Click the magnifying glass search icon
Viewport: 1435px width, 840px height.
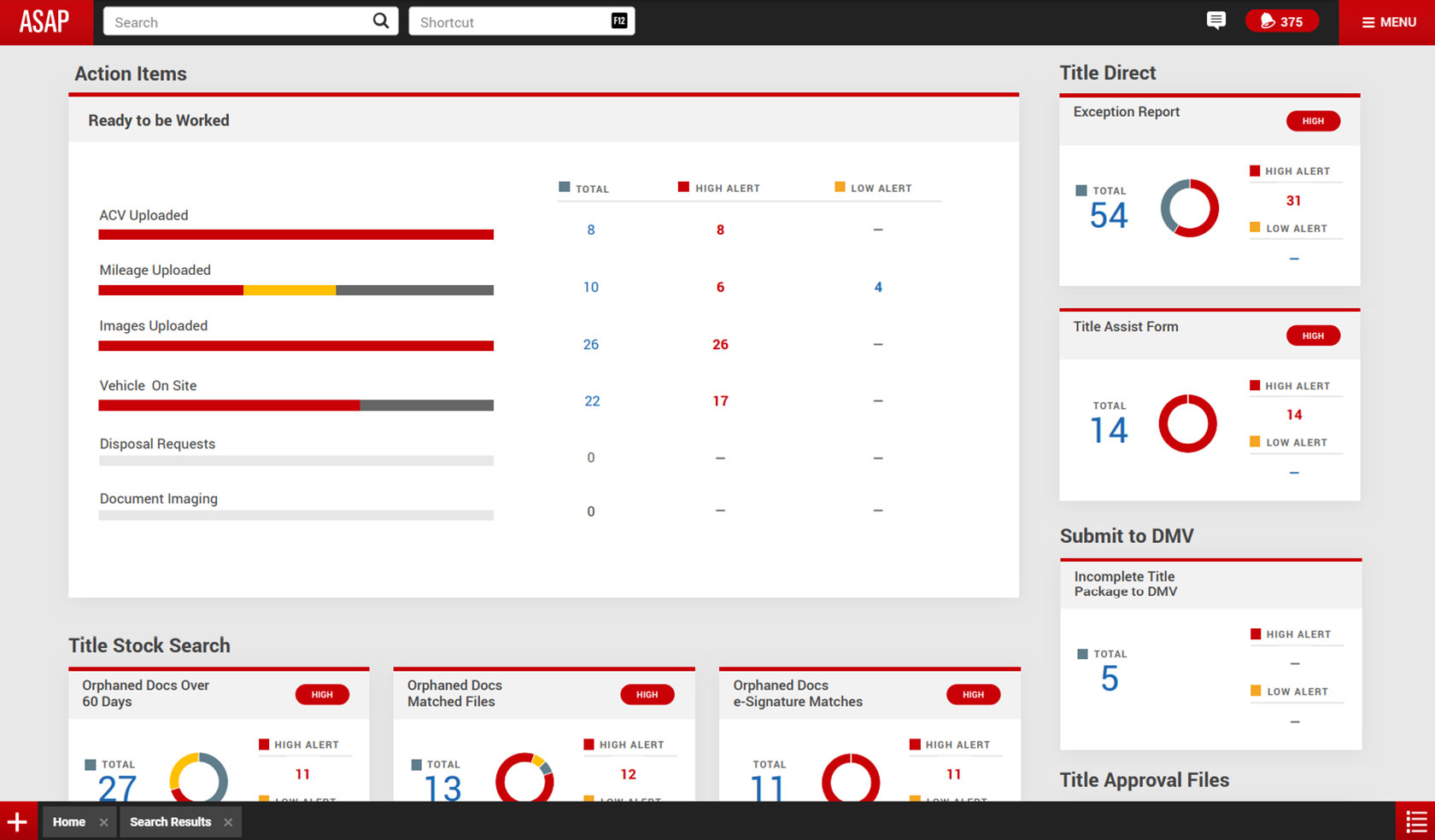pyautogui.click(x=380, y=21)
